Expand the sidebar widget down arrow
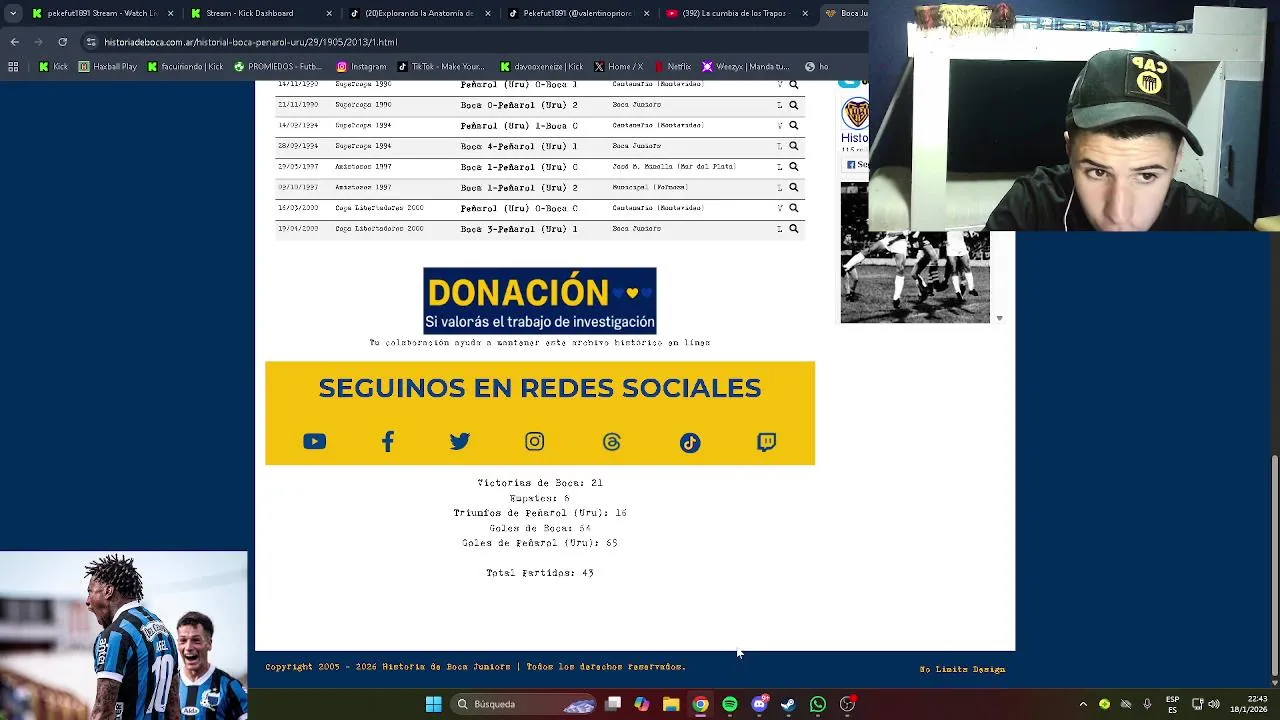 999,318
